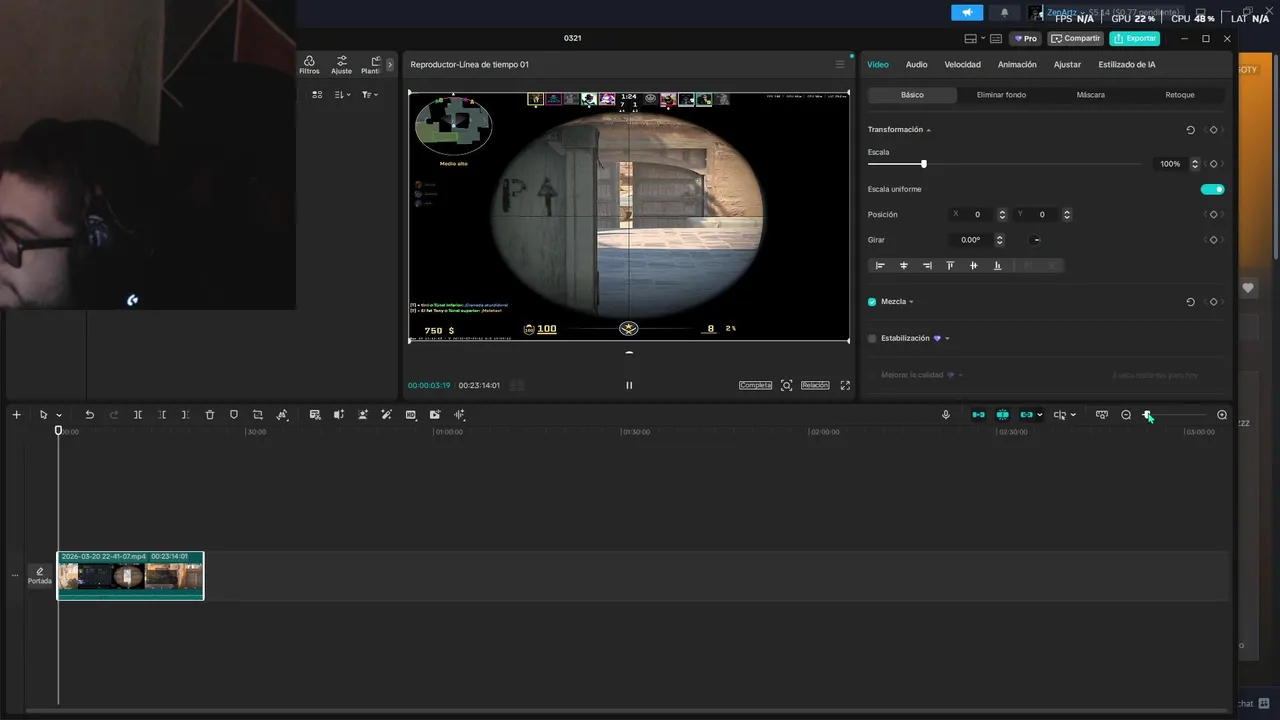Switch to the Audio tab
The width and height of the screenshot is (1280, 720).
(917, 64)
